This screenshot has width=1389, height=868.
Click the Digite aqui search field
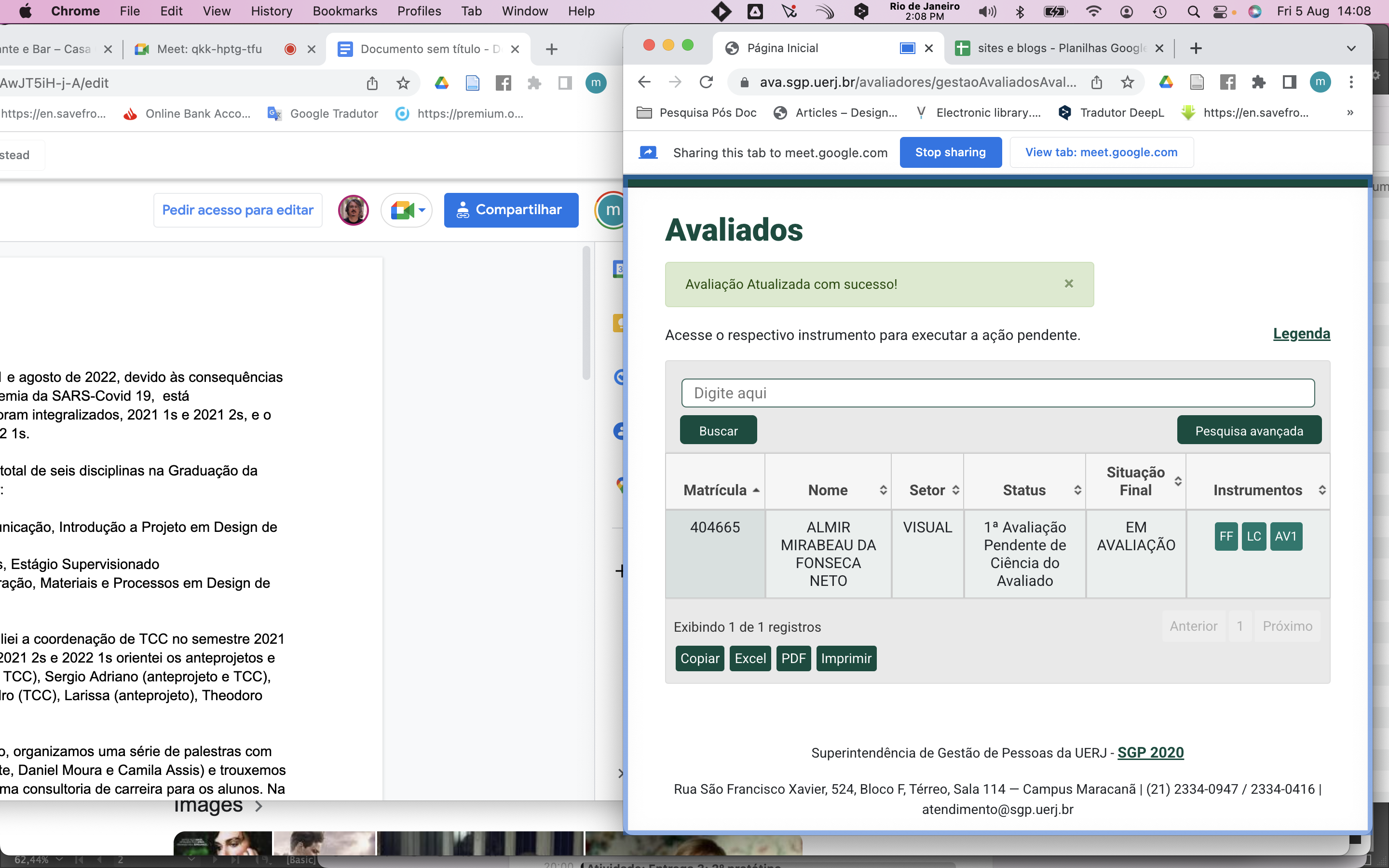(x=997, y=393)
